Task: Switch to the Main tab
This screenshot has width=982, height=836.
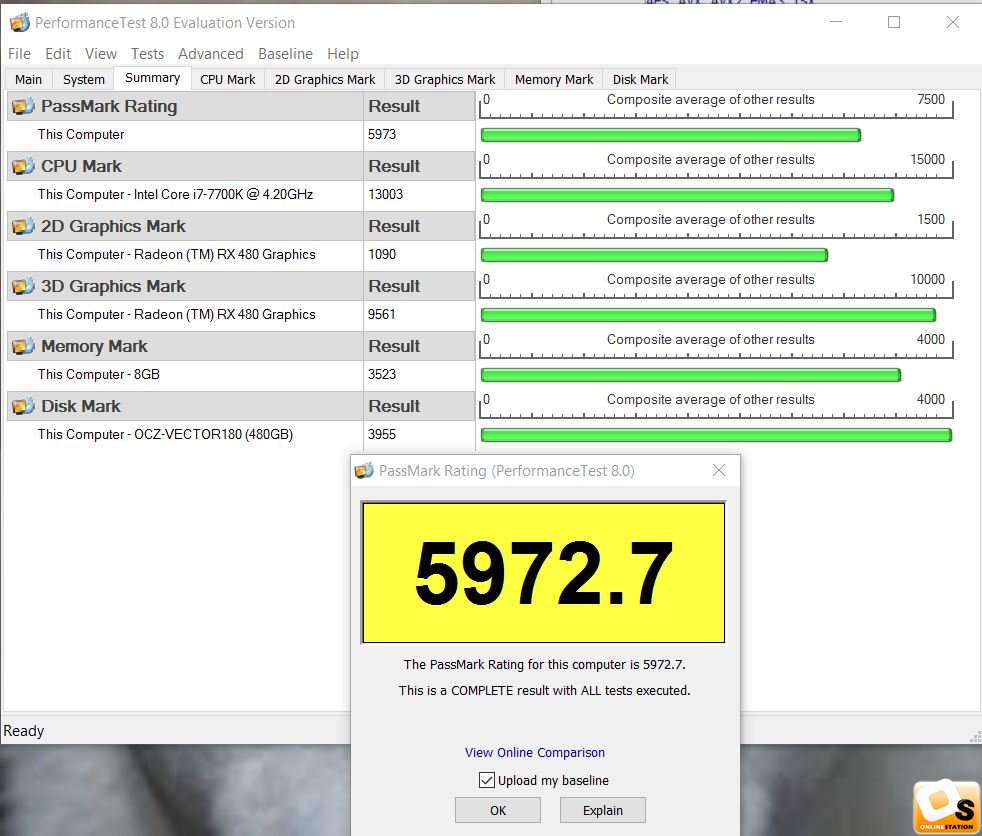Action: point(28,80)
